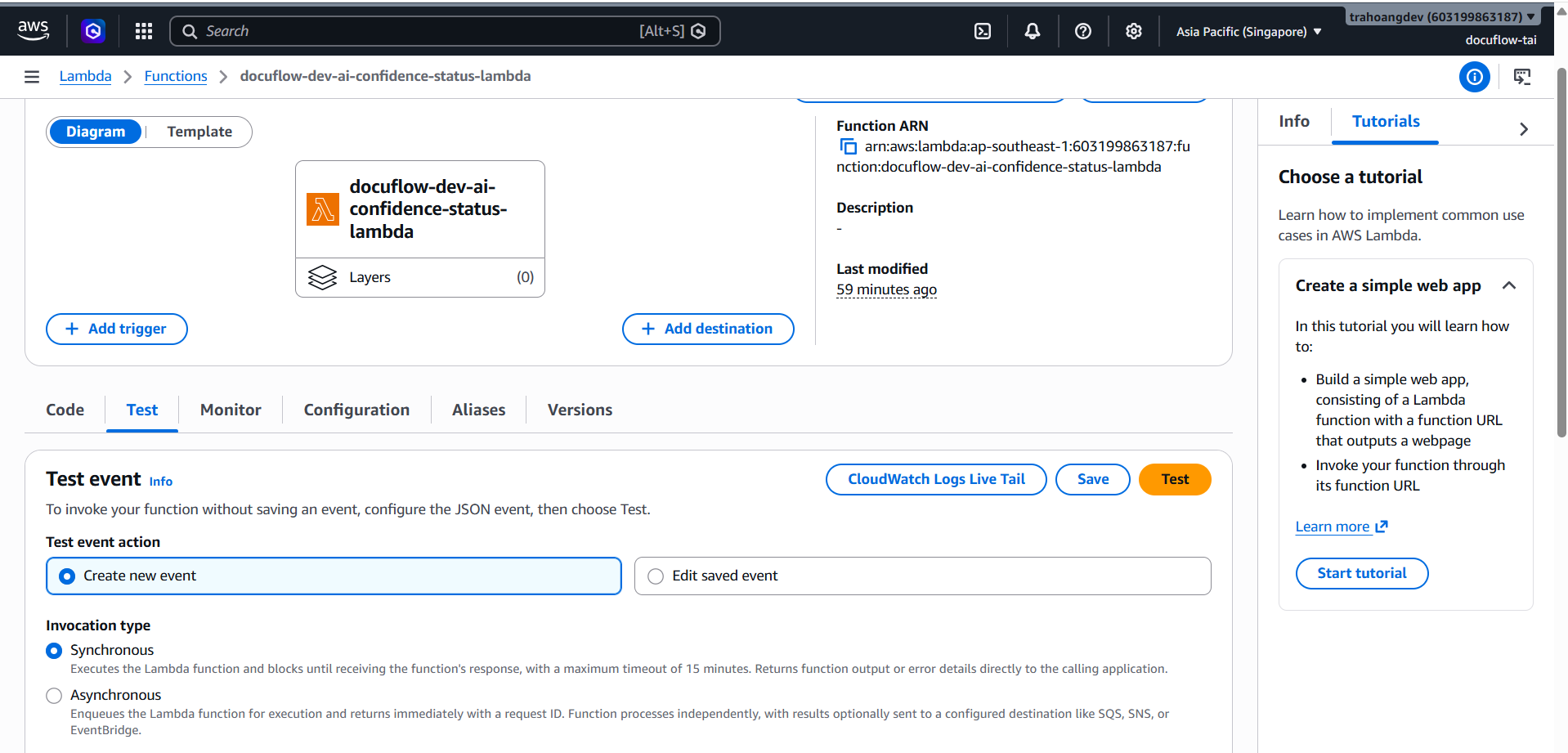Image resolution: width=1568 pixels, height=753 pixels.
Task: Select the function box in diagram
Action: 420,209
